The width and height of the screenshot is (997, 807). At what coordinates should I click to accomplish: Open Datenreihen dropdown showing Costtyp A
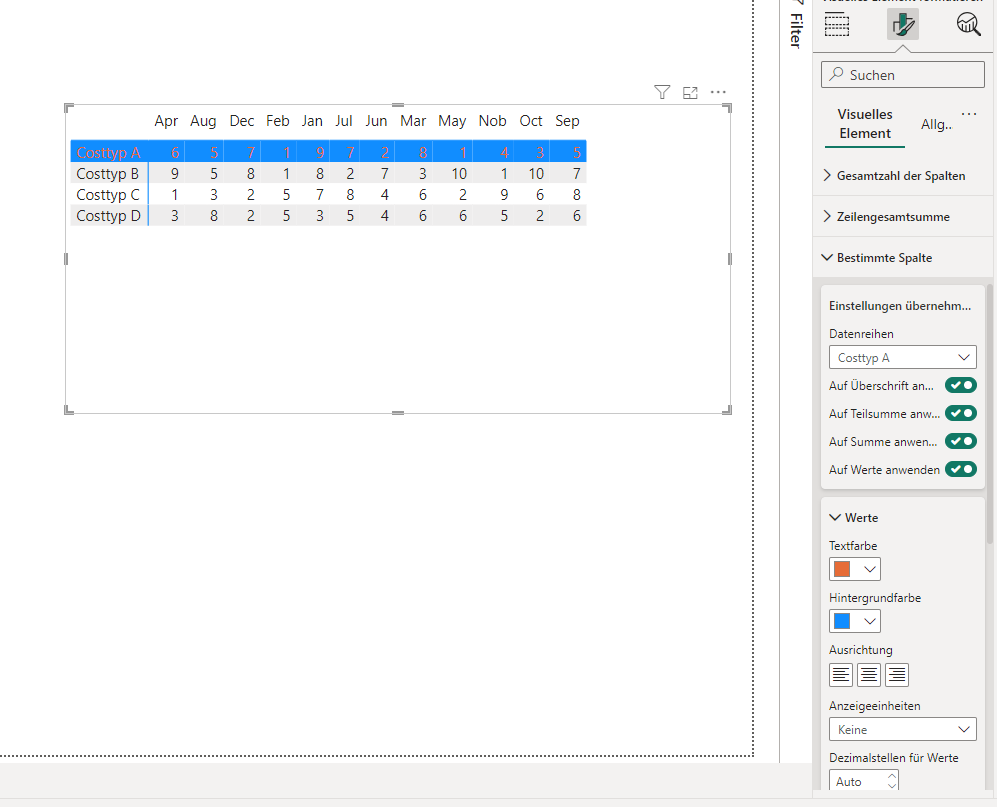click(x=903, y=357)
